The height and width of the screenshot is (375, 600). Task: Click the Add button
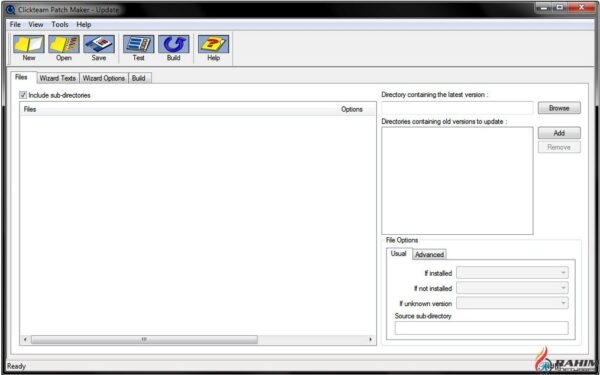coord(559,133)
